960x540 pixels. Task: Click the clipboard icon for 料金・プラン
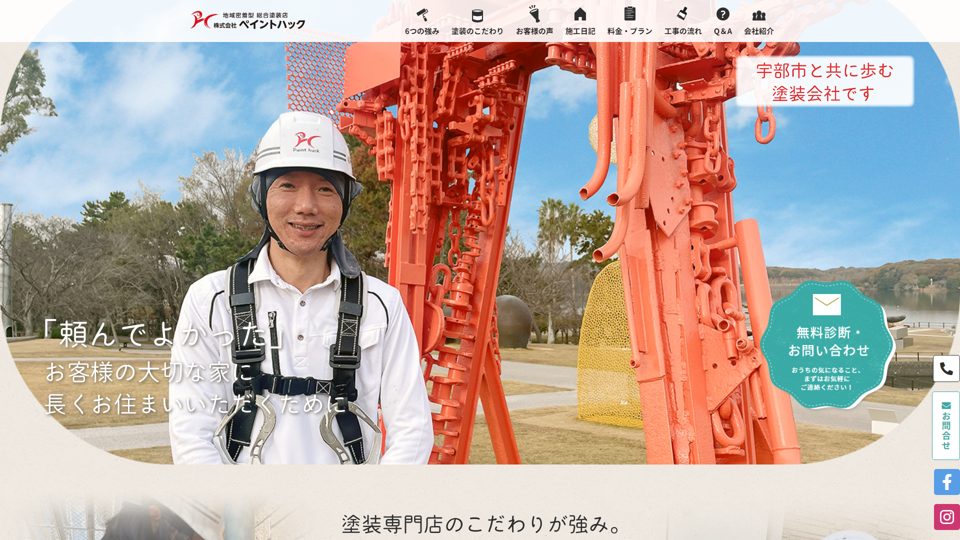[630, 14]
